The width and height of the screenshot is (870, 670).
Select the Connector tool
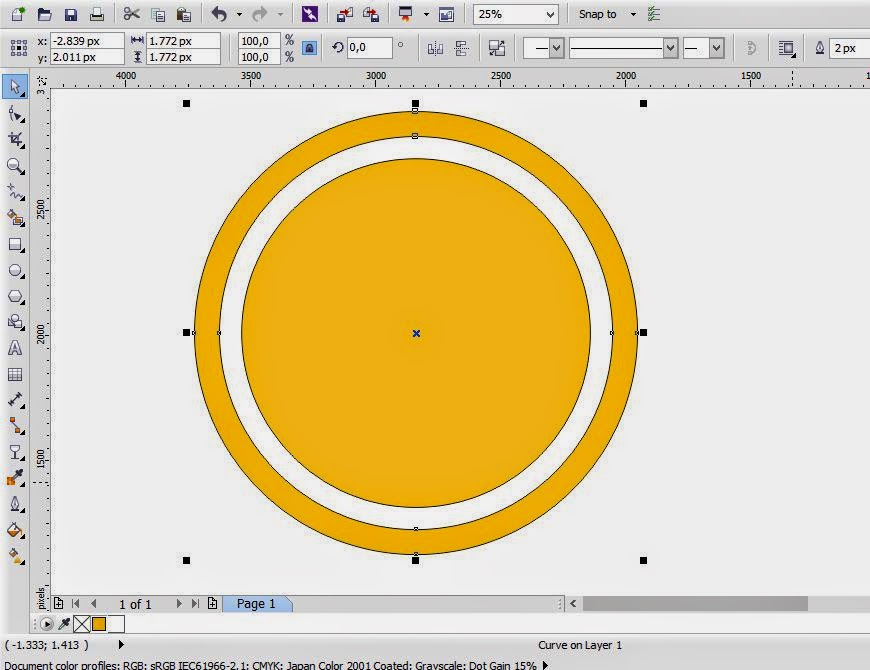tap(16, 426)
